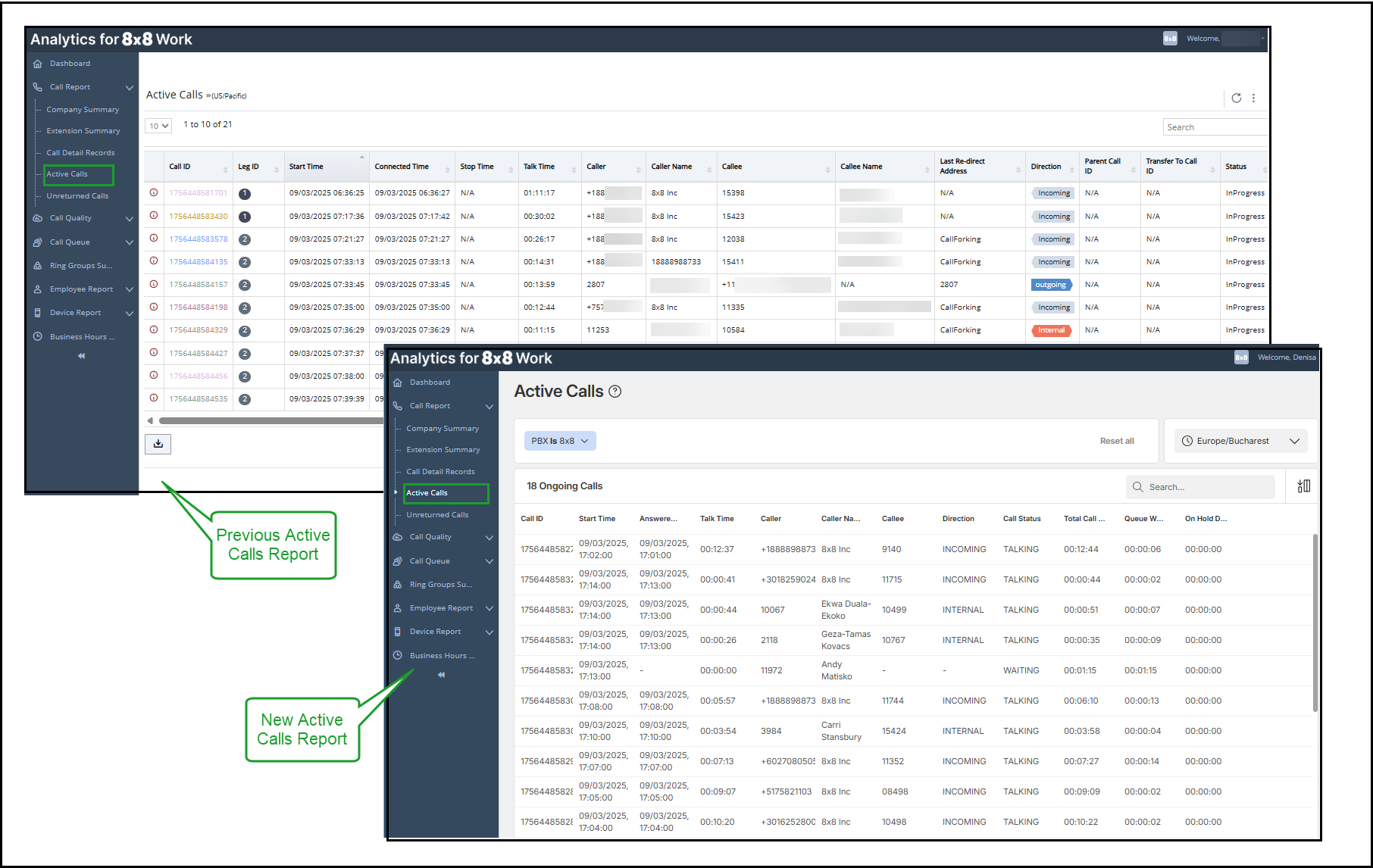
Task: Open PBX is 8x8 filter dropdown
Action: tap(560, 441)
